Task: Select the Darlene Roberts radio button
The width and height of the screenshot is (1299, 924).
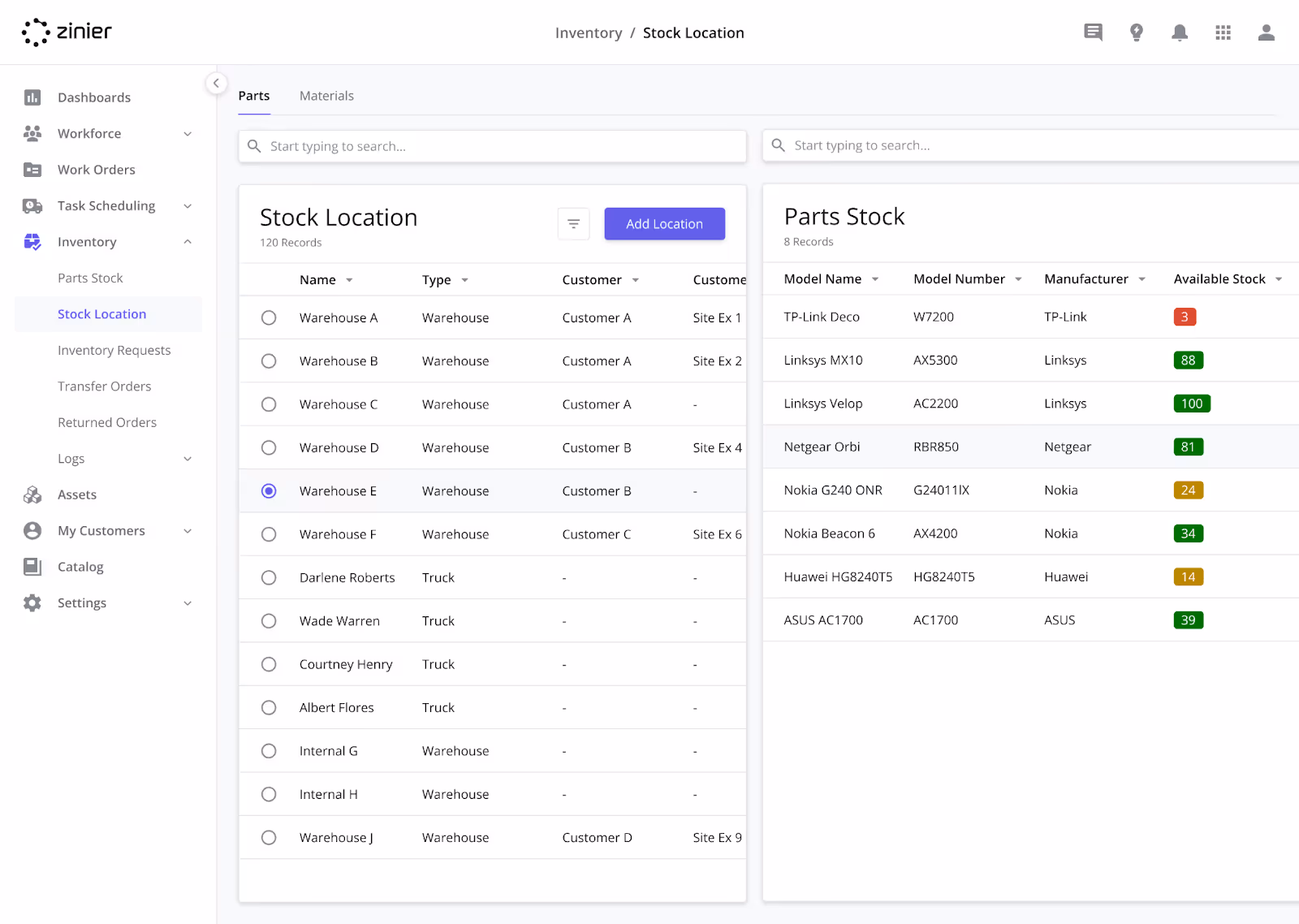Action: pyautogui.click(x=269, y=577)
